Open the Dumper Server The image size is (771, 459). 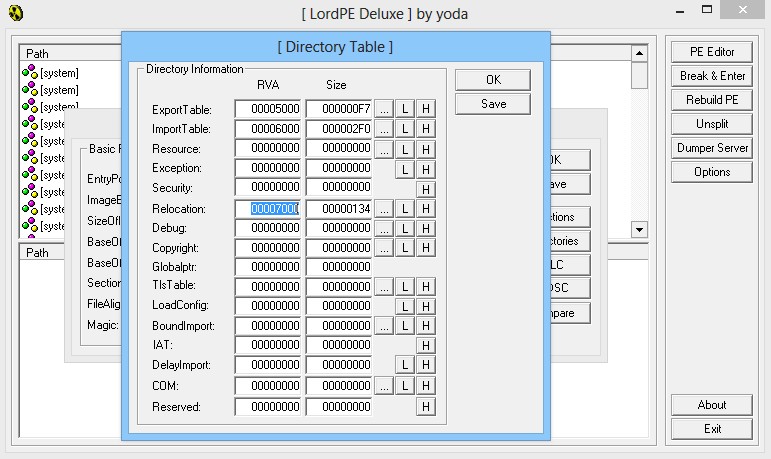coord(712,148)
